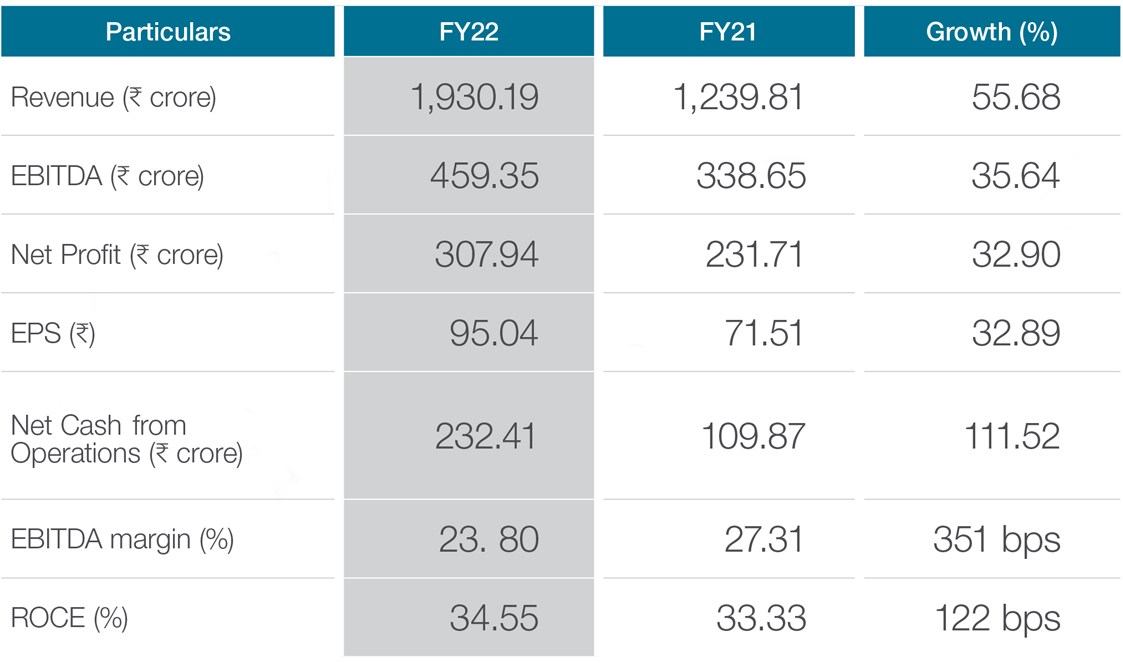
Task: Click the Revenue (₹ crore) row label
Action: pos(113,97)
